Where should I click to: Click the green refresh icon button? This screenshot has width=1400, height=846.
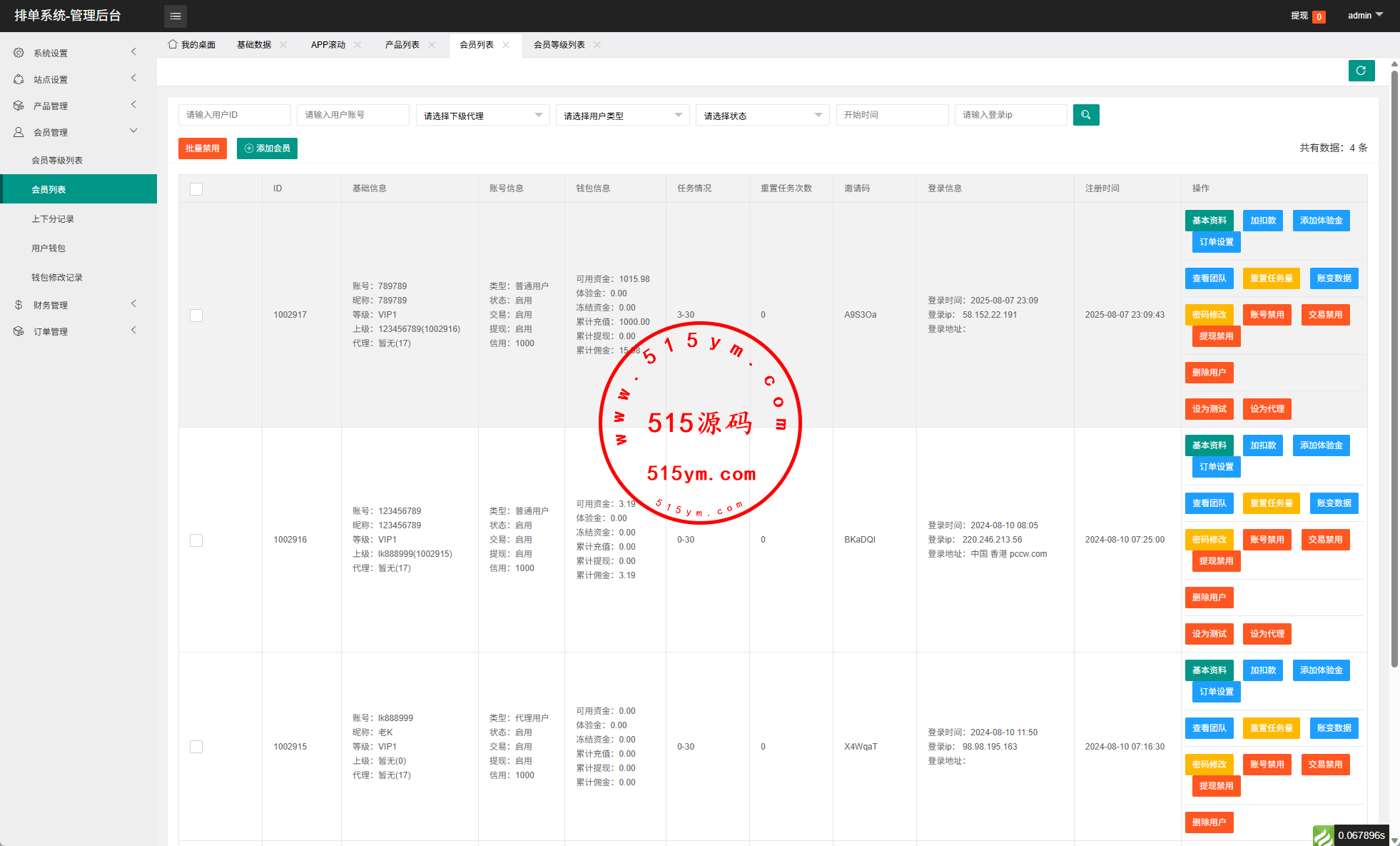(1361, 71)
